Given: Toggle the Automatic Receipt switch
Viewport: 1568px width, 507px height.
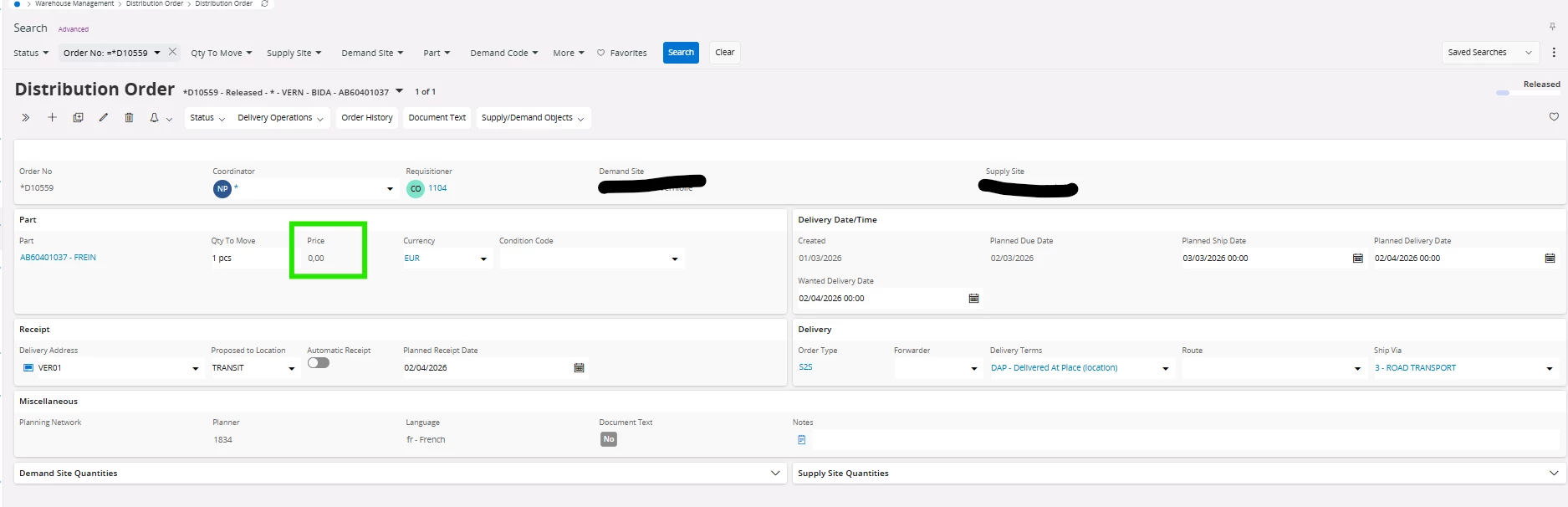Looking at the screenshot, I should (318, 363).
